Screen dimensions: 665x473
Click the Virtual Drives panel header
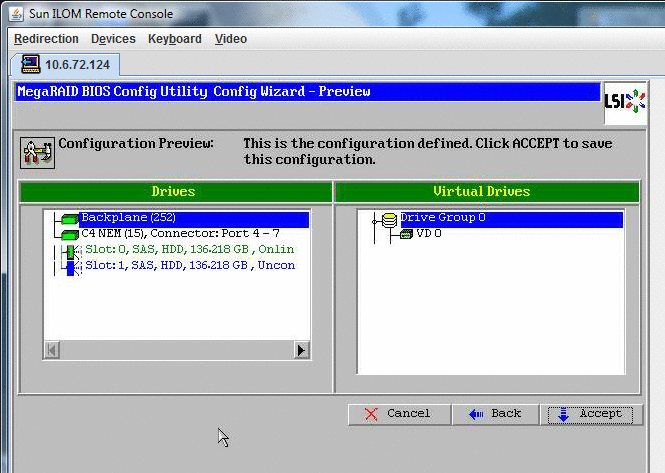coord(487,192)
